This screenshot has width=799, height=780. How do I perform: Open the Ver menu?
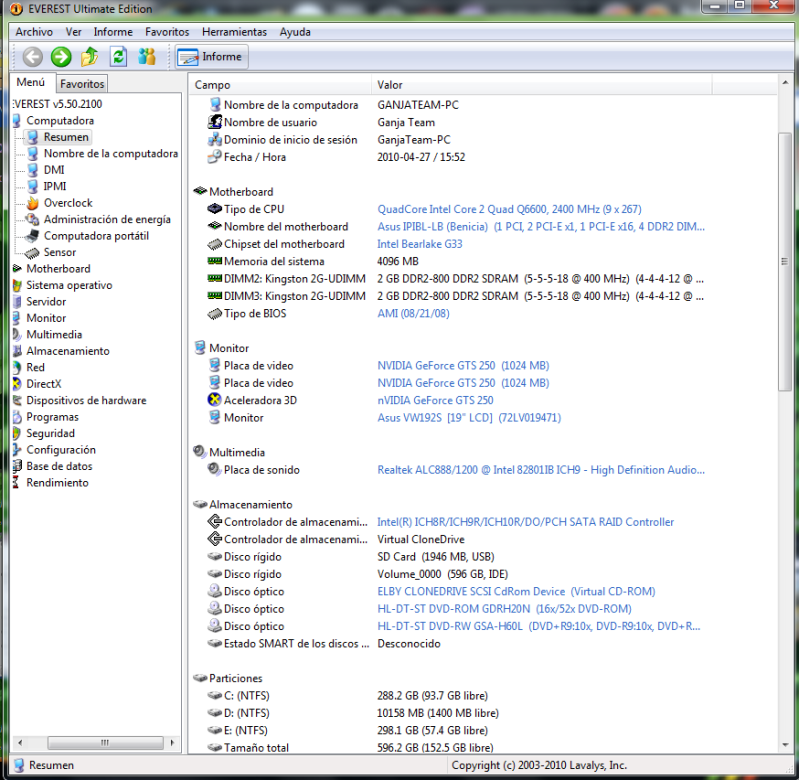coord(73,32)
